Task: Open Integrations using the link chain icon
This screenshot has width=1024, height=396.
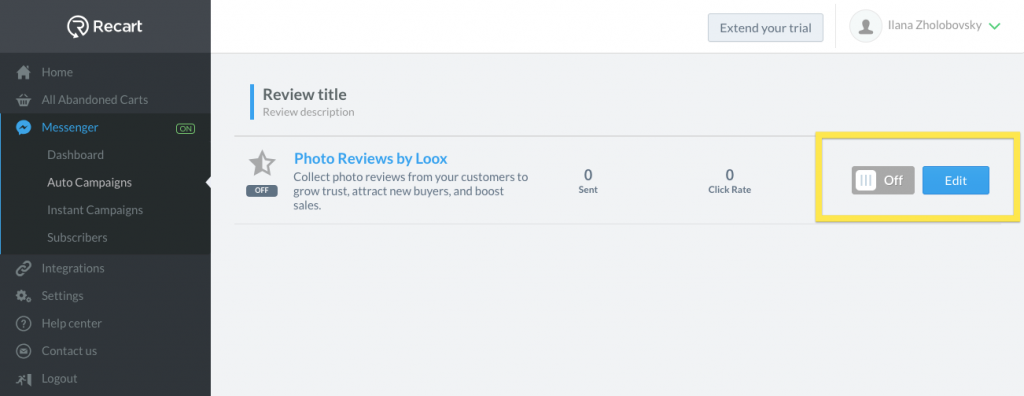Action: pyautogui.click(x=24, y=268)
